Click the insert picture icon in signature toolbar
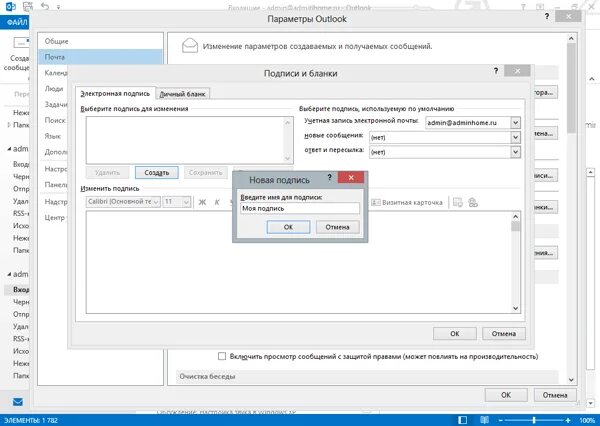 [x=458, y=202]
